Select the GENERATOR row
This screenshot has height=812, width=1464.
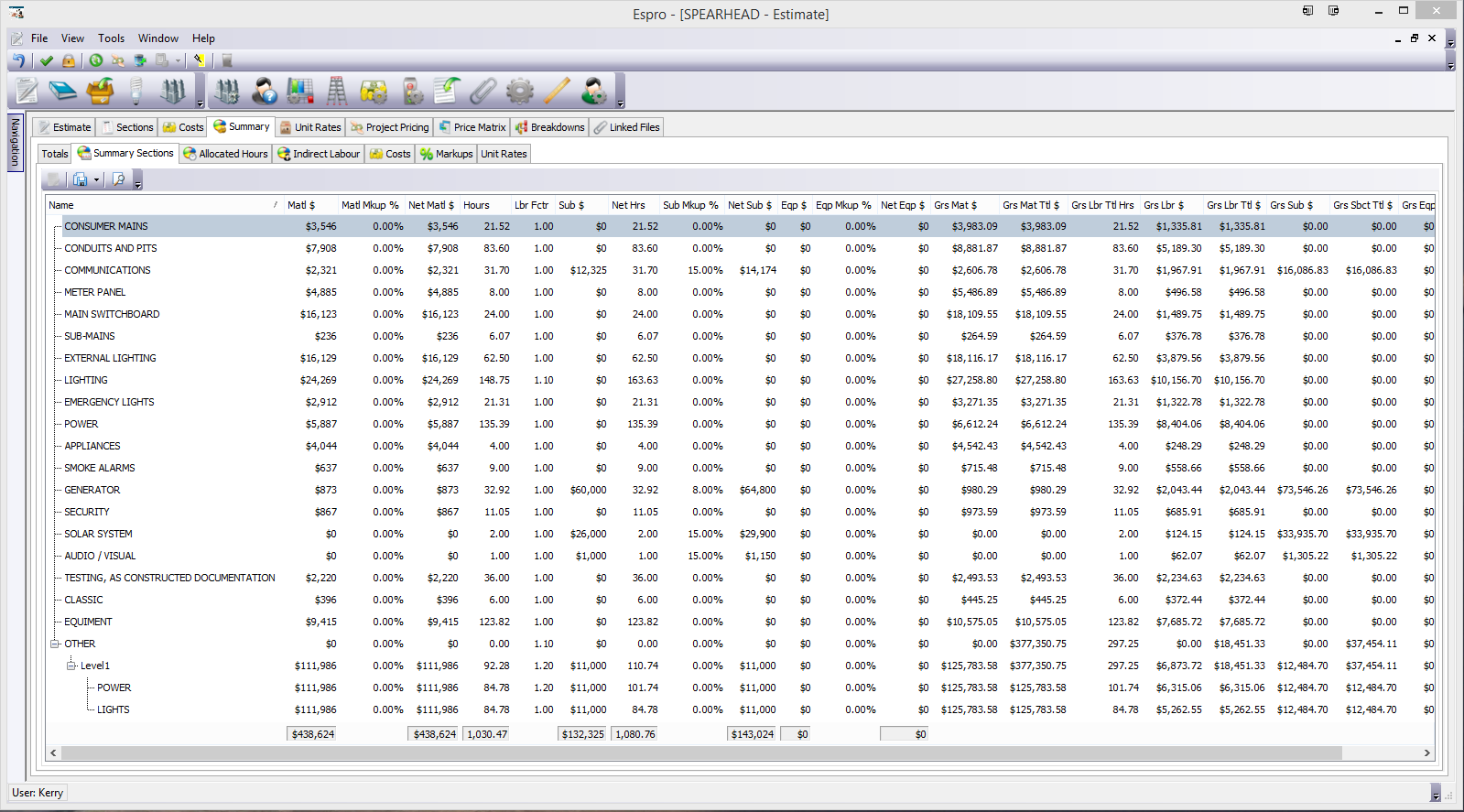coord(92,490)
